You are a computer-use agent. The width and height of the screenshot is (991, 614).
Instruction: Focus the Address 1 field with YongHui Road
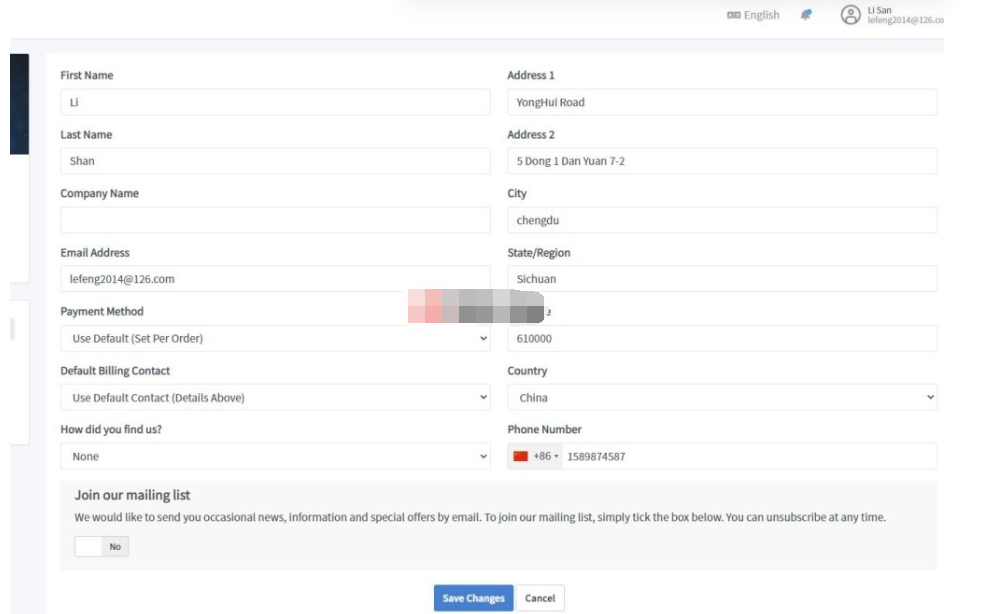[722, 102]
